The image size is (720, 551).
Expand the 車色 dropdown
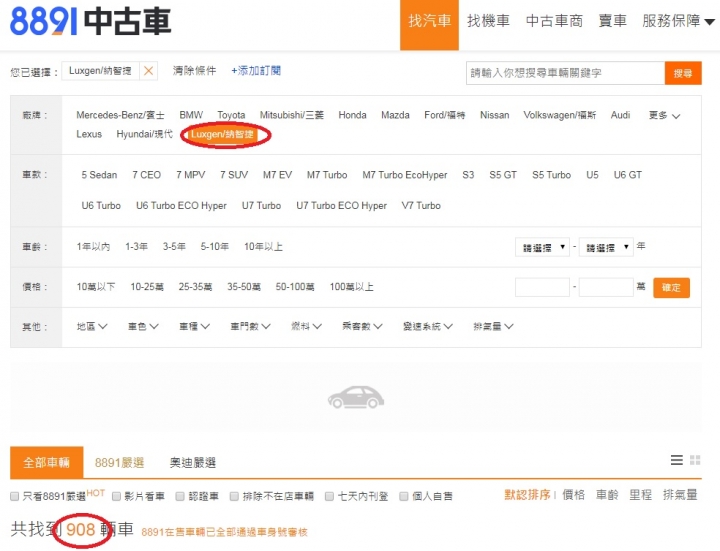[143, 326]
